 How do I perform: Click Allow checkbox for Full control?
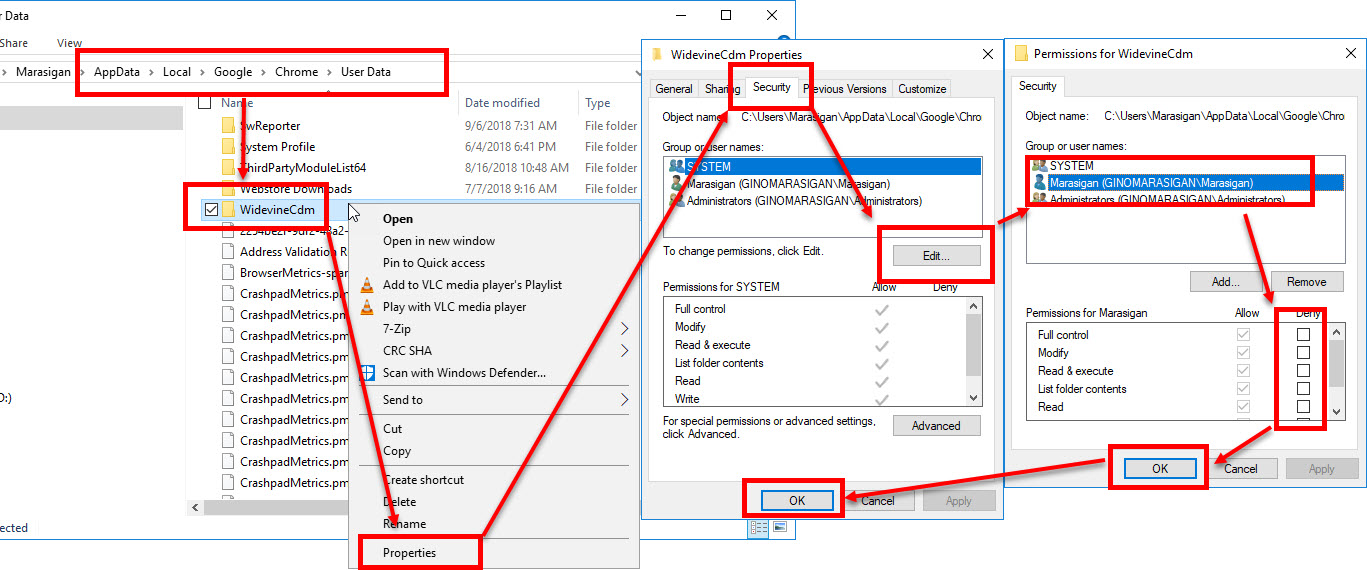1243,335
